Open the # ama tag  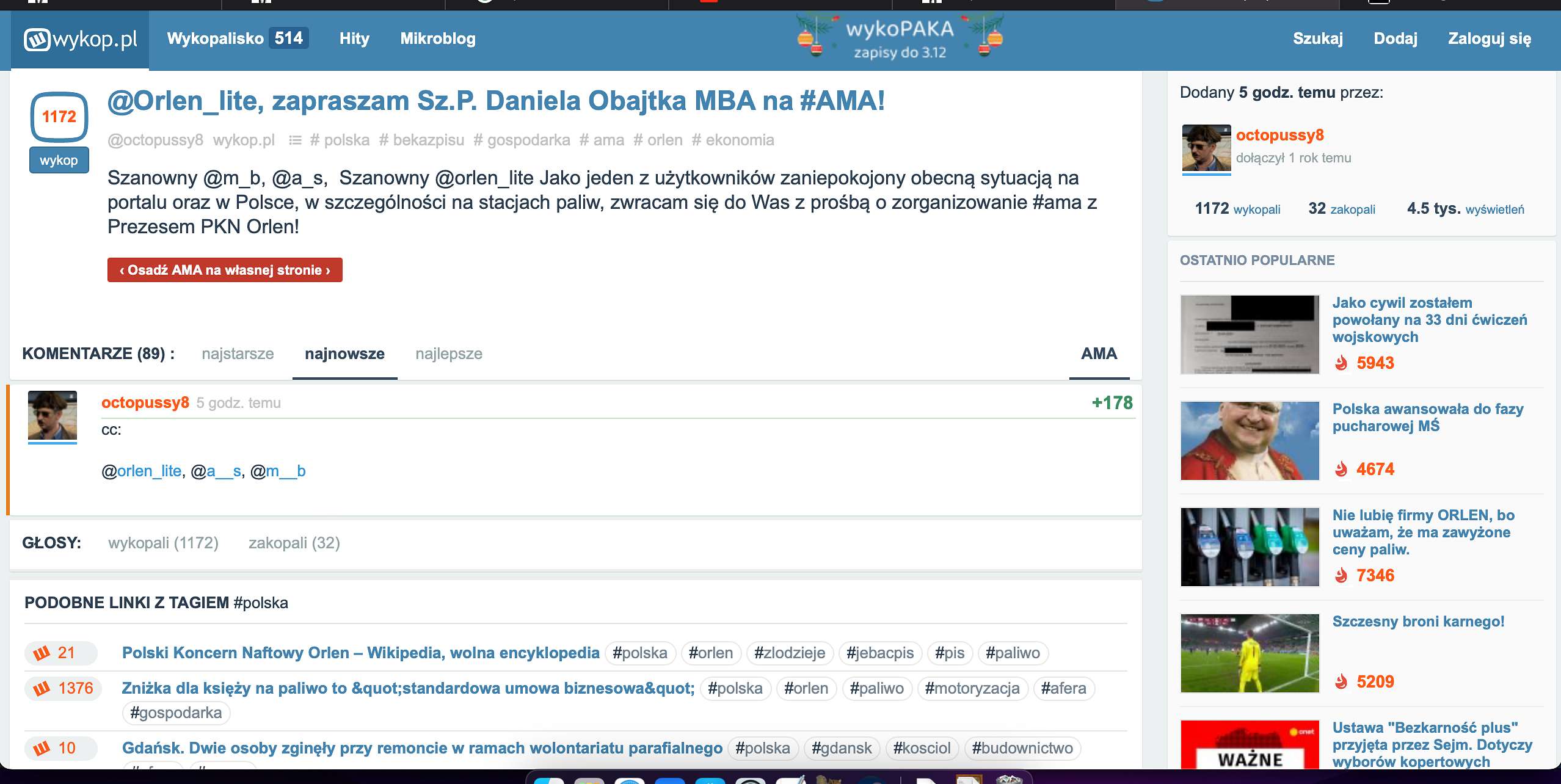click(x=602, y=140)
